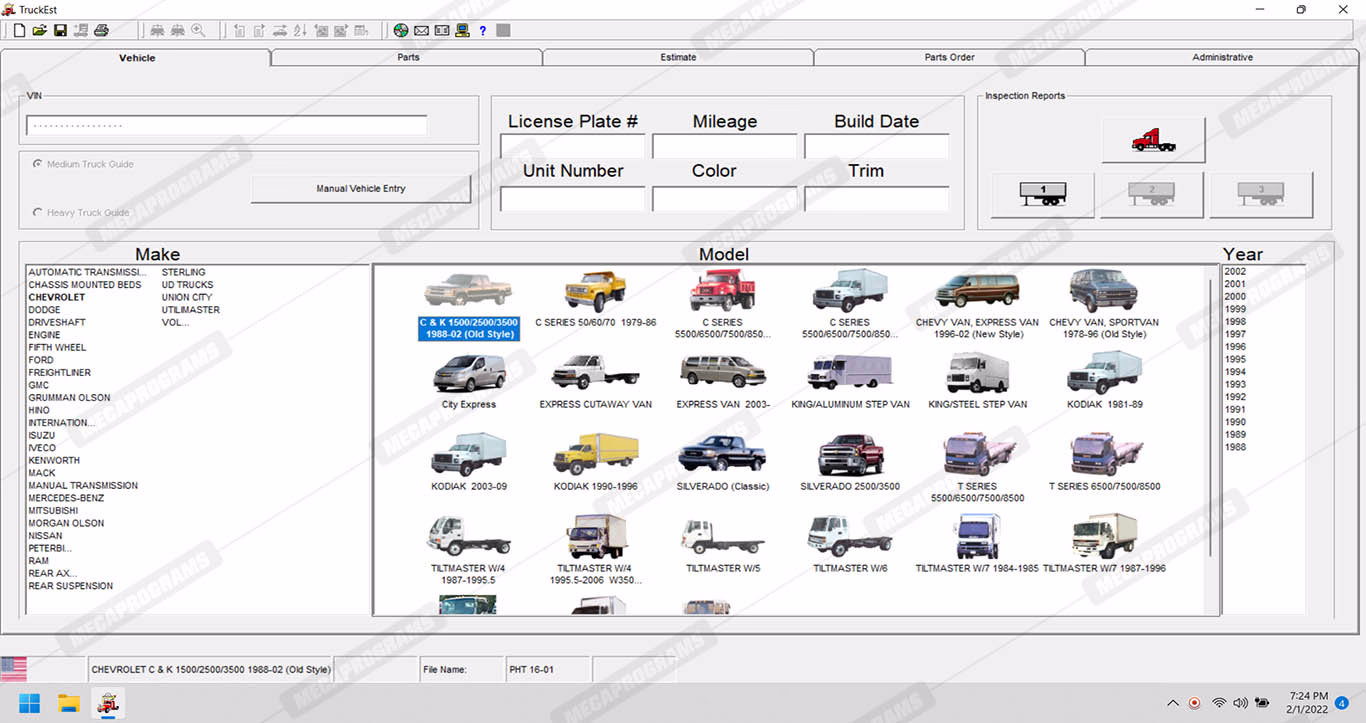Open the Windows Start menu

(29, 703)
